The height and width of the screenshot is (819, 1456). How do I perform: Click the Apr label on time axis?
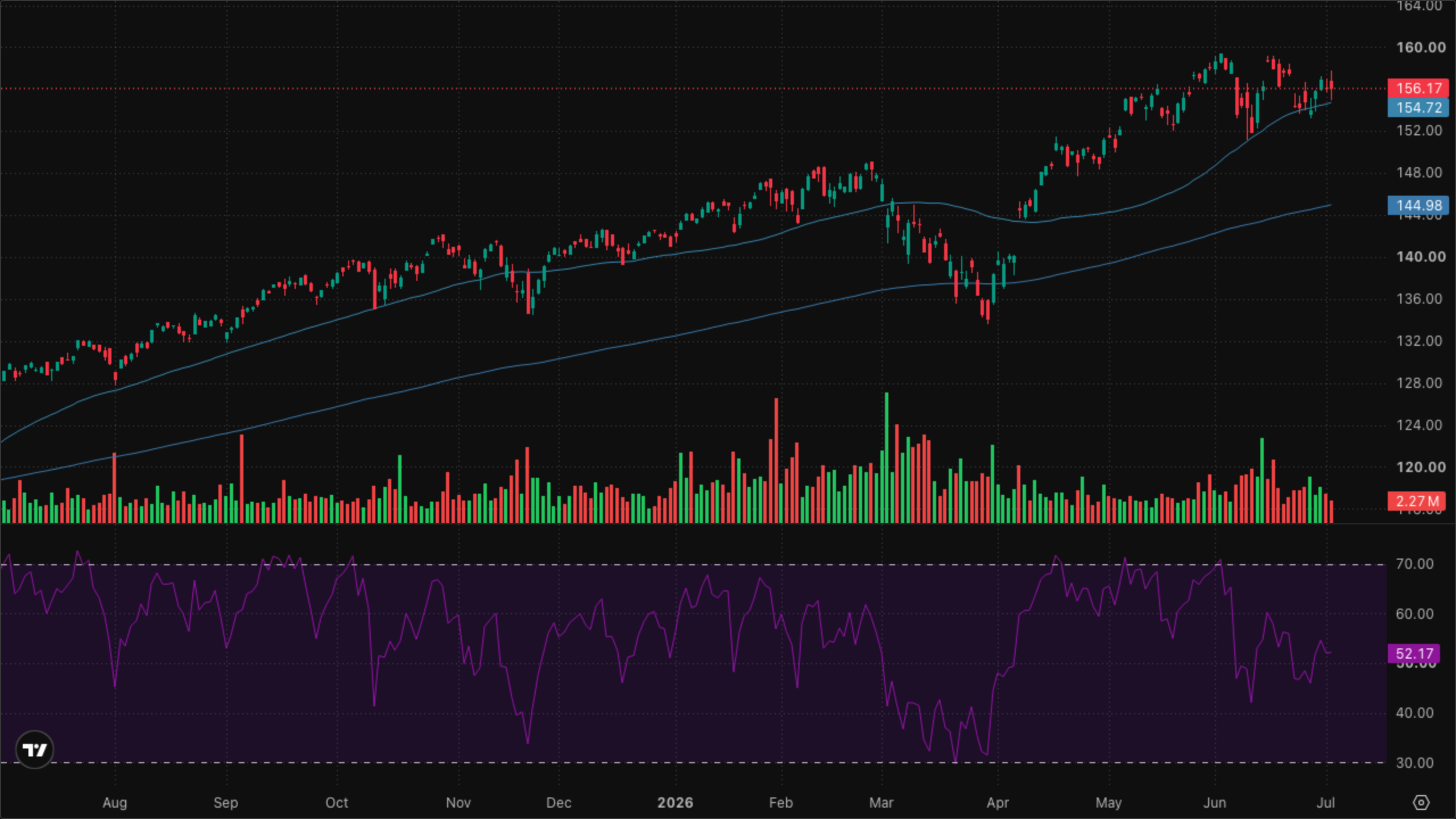click(998, 803)
